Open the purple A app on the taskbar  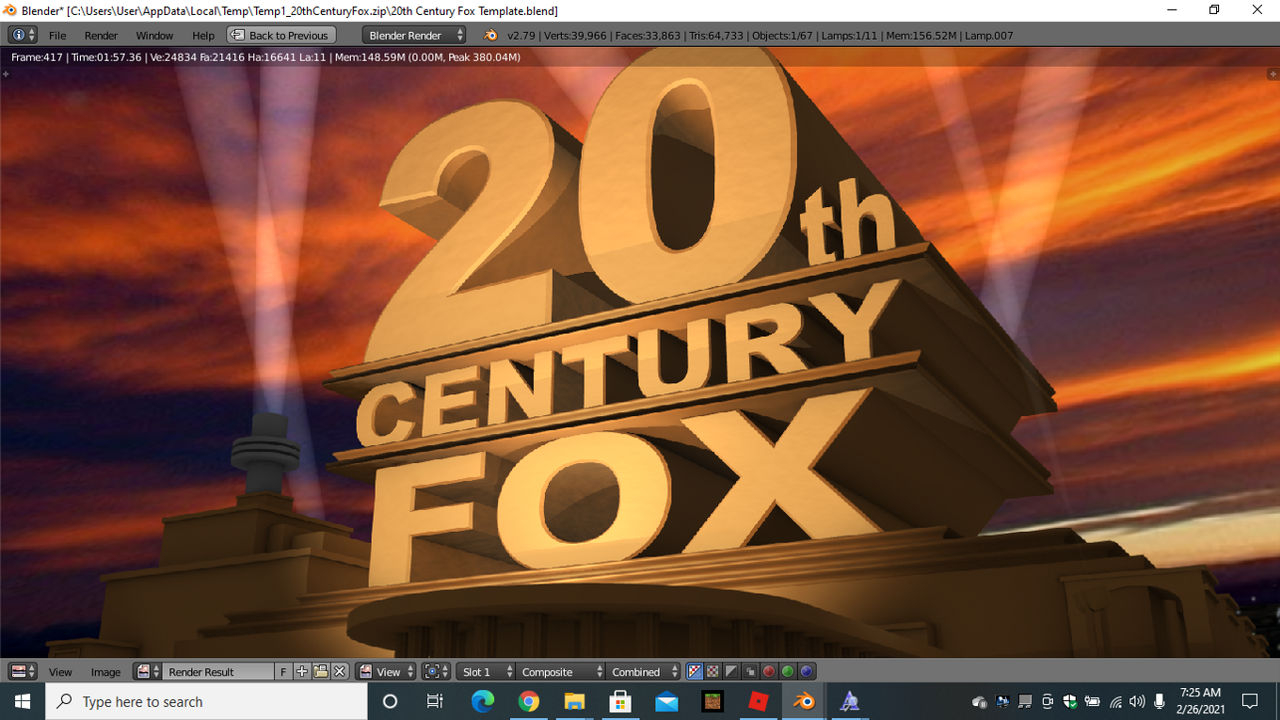pyautogui.click(x=850, y=701)
